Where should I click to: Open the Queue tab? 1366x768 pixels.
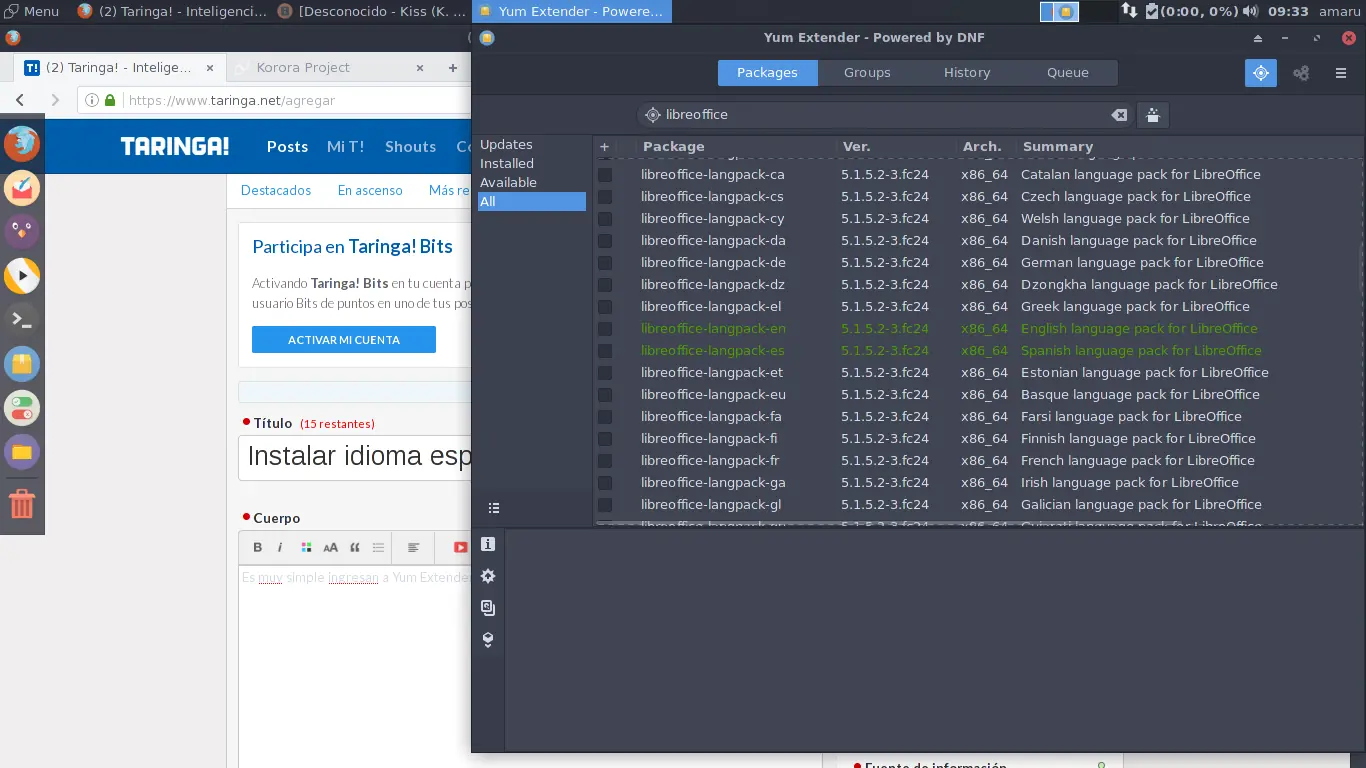[x=1067, y=73]
